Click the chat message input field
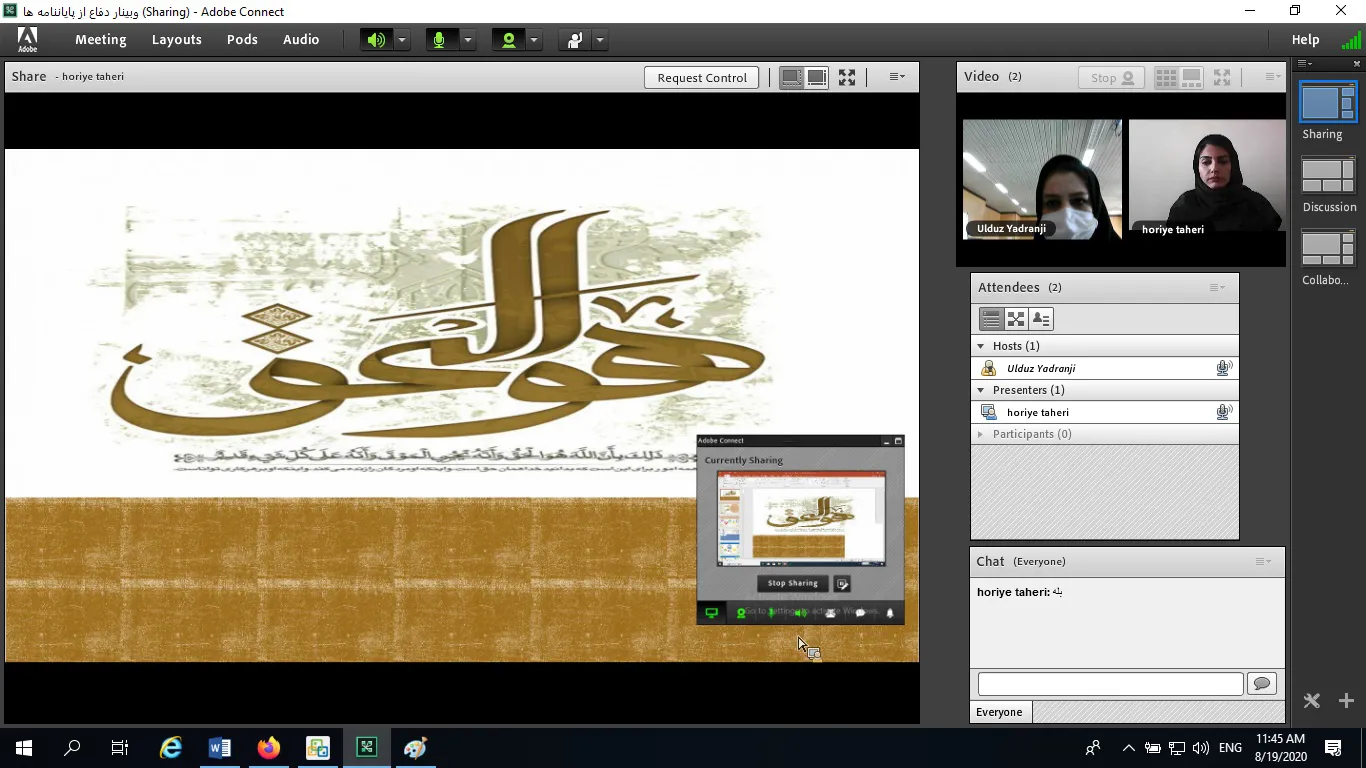 coord(1110,684)
